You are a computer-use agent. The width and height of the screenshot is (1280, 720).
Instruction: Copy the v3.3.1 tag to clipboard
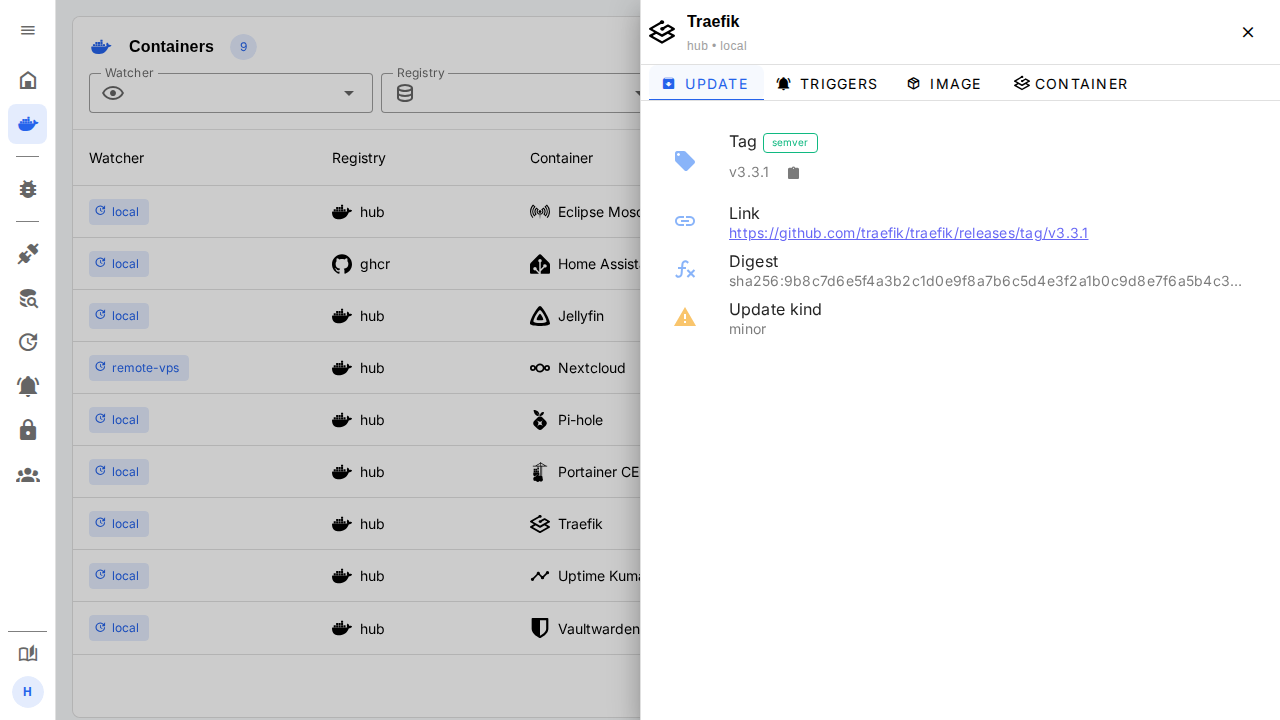794,173
